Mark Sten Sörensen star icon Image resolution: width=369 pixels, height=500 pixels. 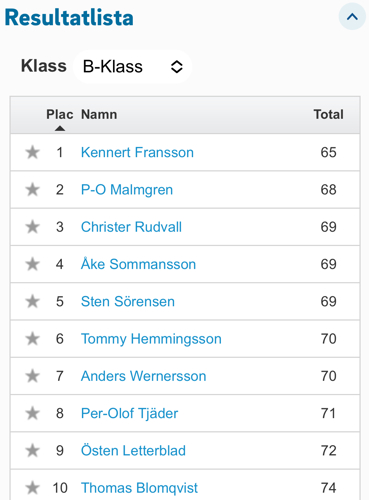[x=33, y=301]
